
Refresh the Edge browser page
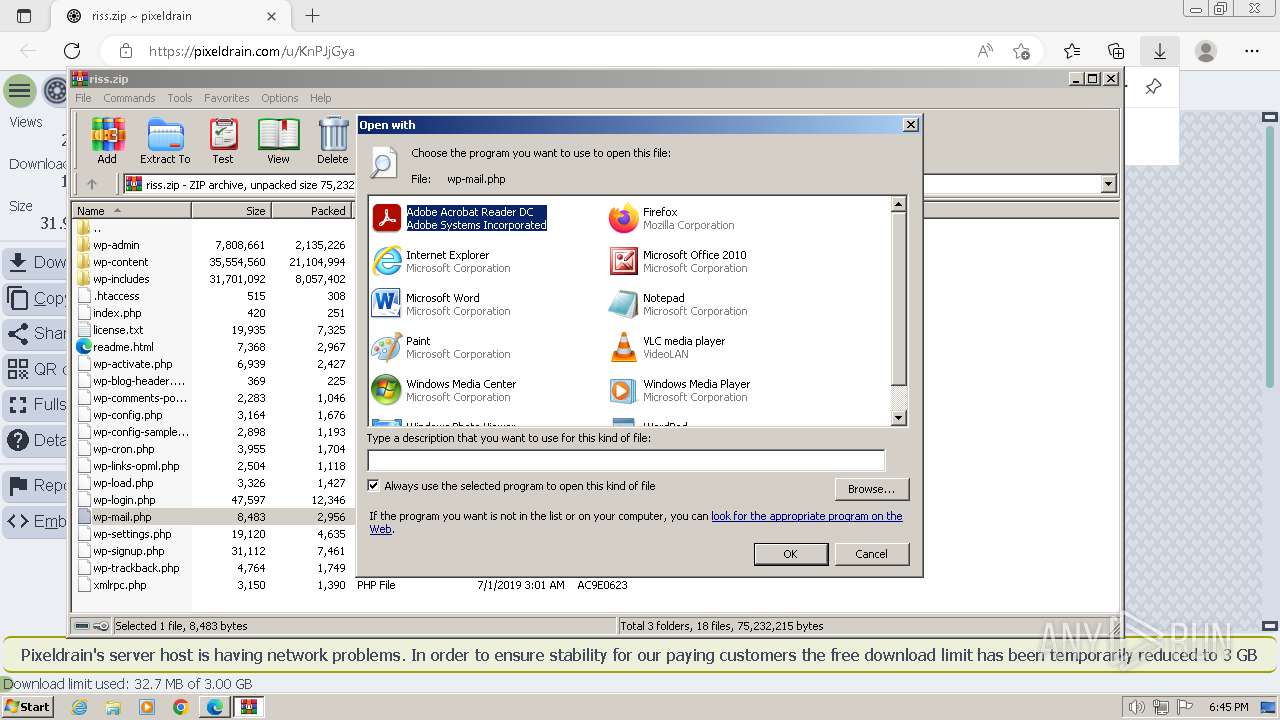(72, 51)
